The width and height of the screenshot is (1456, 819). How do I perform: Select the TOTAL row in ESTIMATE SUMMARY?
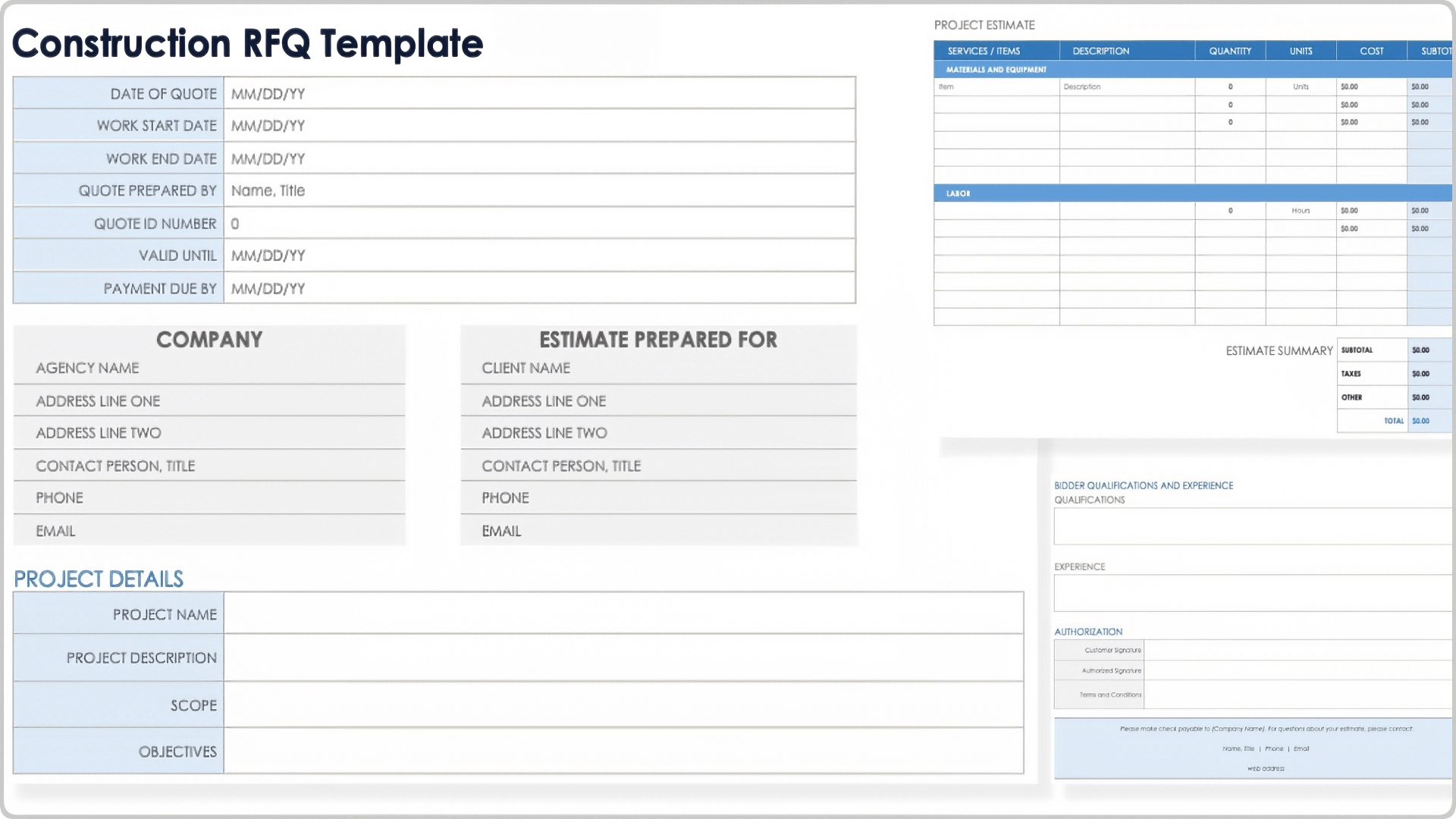[x=1393, y=421]
